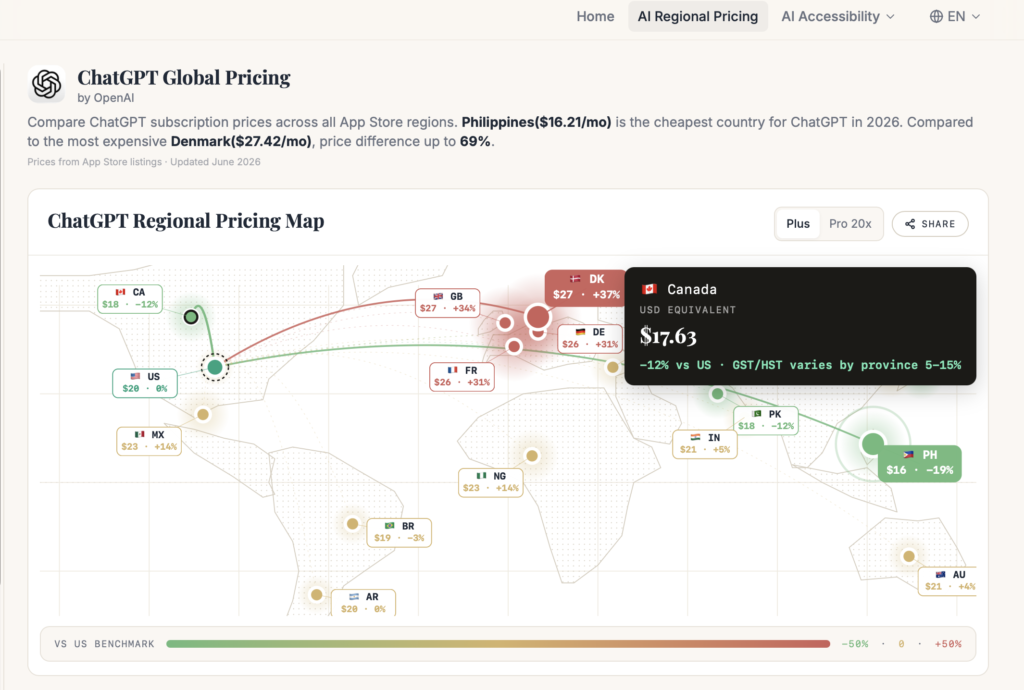Click the Great Britain red map marker
Viewport: 1024px width, 690px height.
(505, 322)
